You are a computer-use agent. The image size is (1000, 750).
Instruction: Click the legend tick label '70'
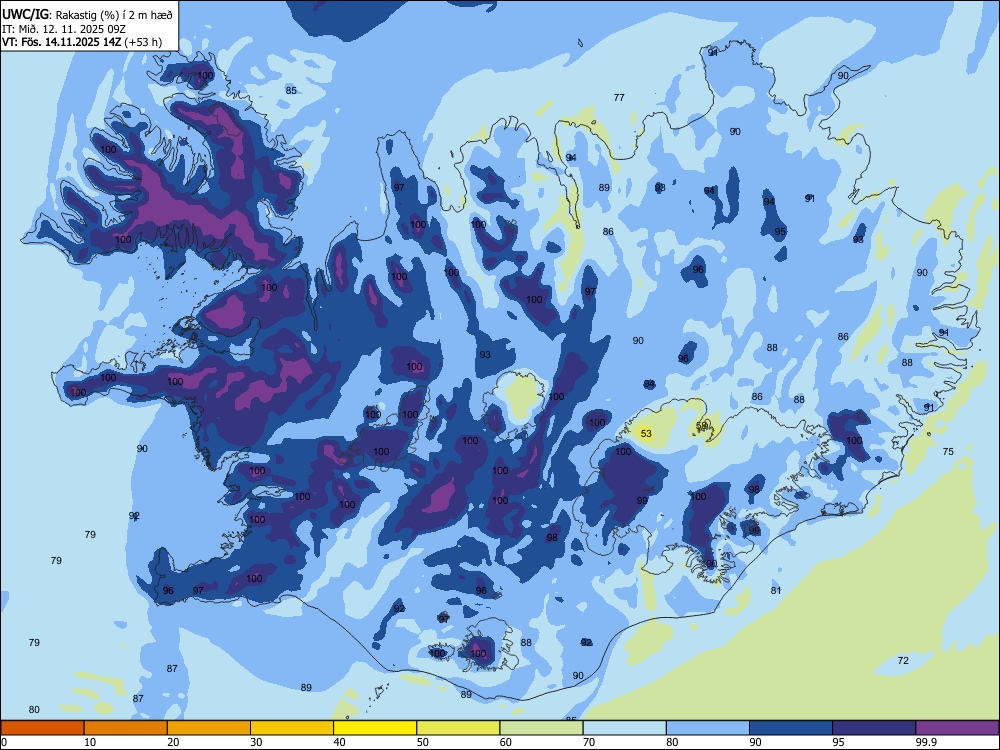point(589,742)
